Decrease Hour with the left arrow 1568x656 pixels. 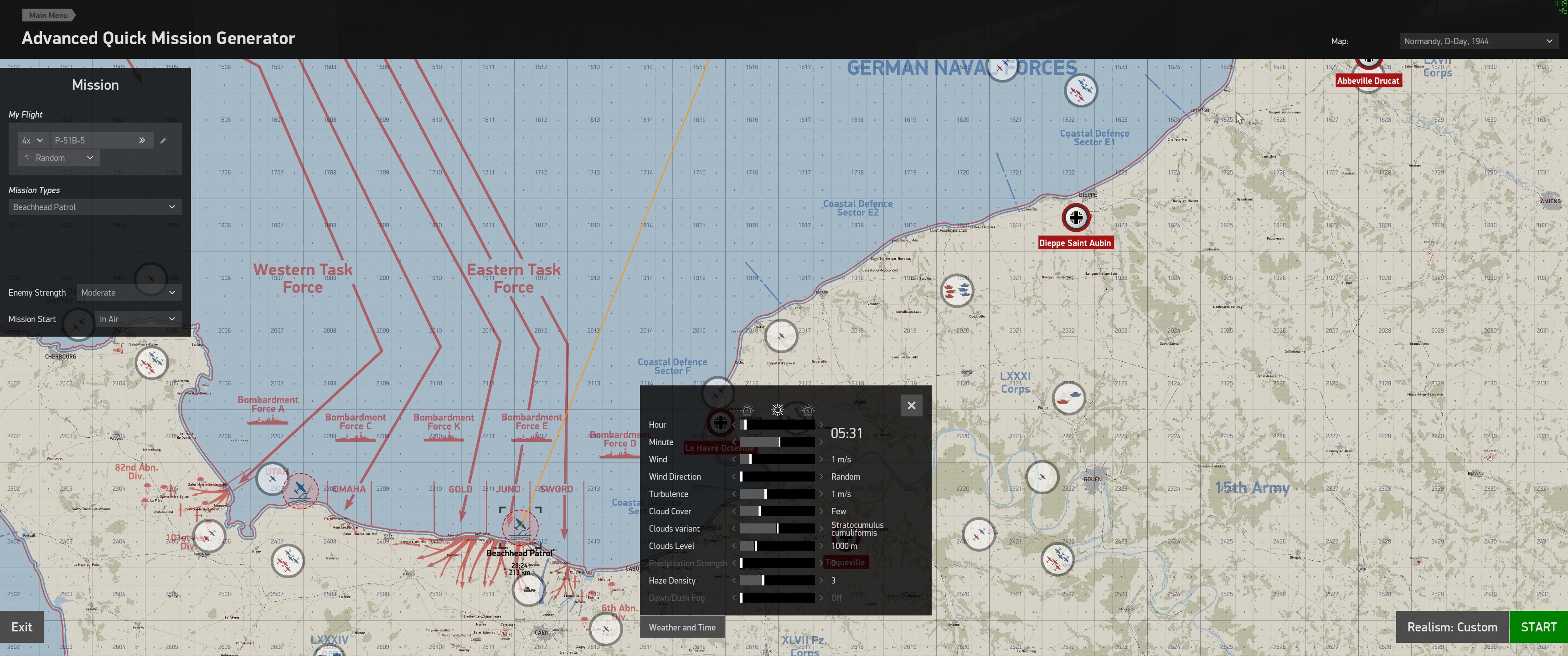(733, 425)
